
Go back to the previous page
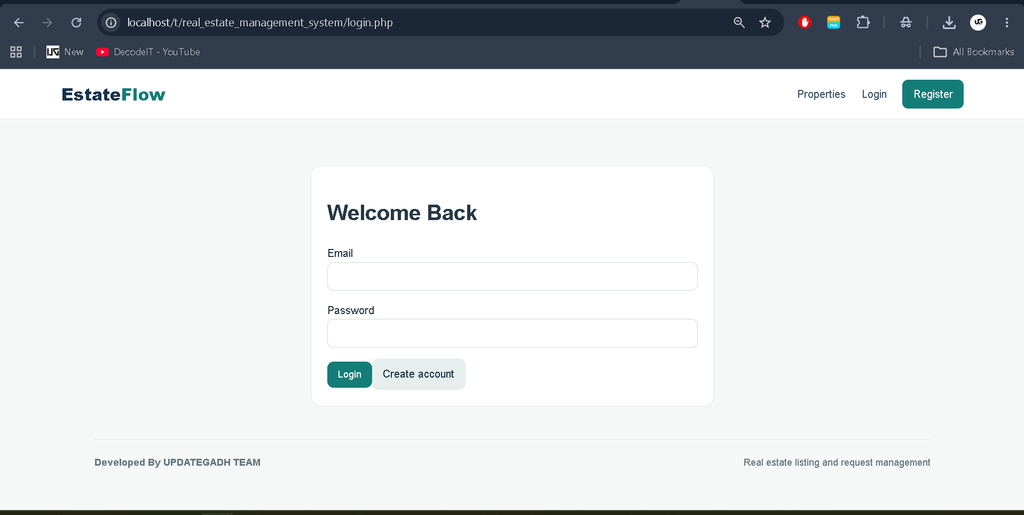19,23
